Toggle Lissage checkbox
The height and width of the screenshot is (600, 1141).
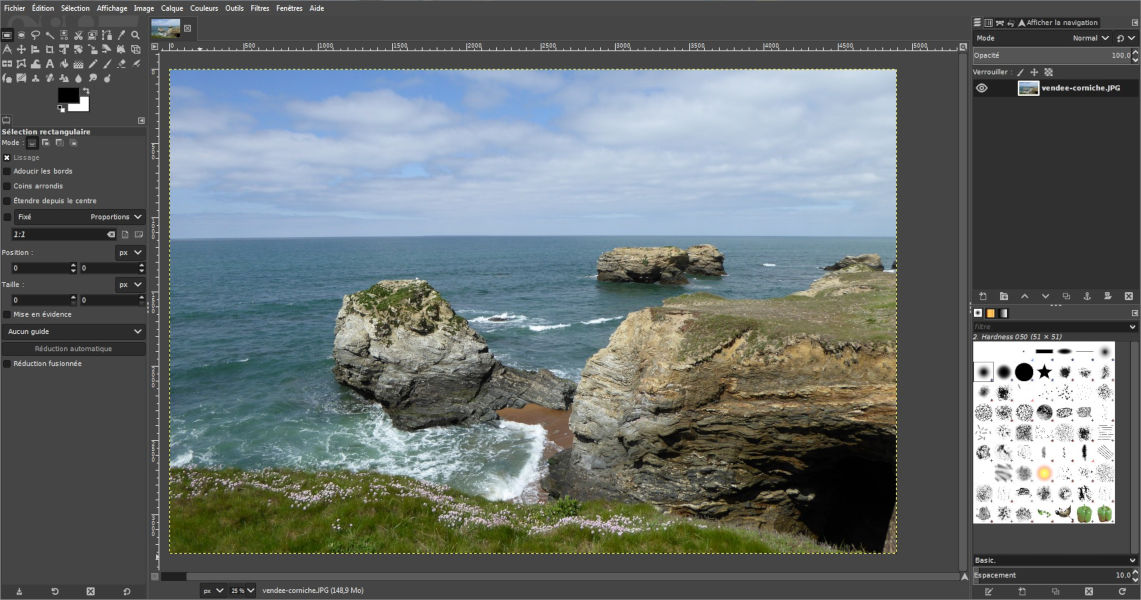point(7,157)
